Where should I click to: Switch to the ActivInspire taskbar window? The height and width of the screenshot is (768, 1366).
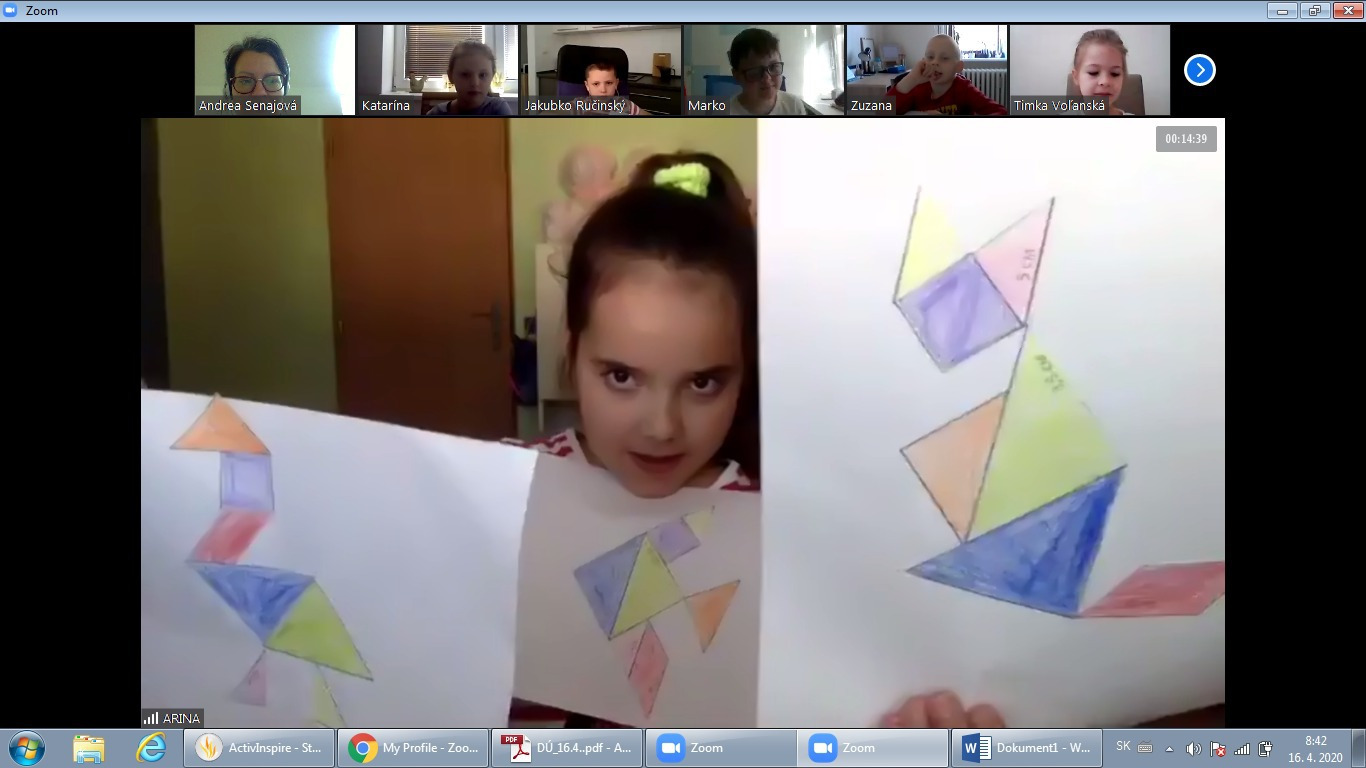259,748
